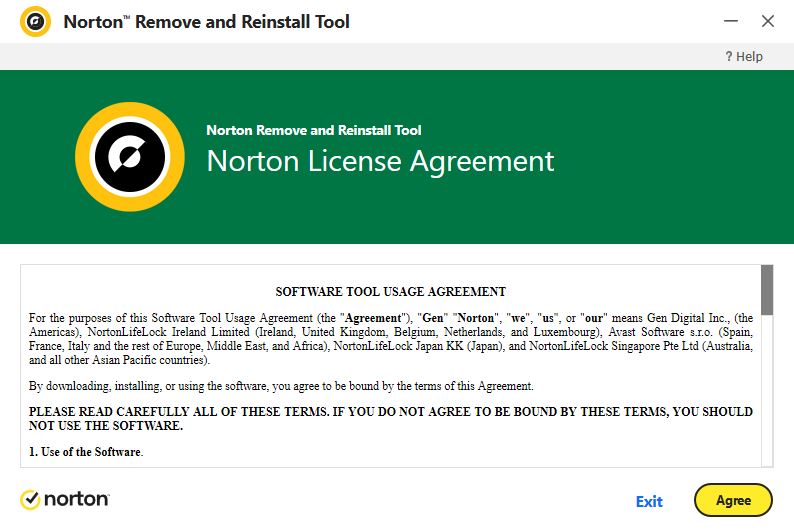Click the SOFTWARE TOOL USAGE AGREEMENT title
Viewport: 794px width, 530px height.
[390, 292]
